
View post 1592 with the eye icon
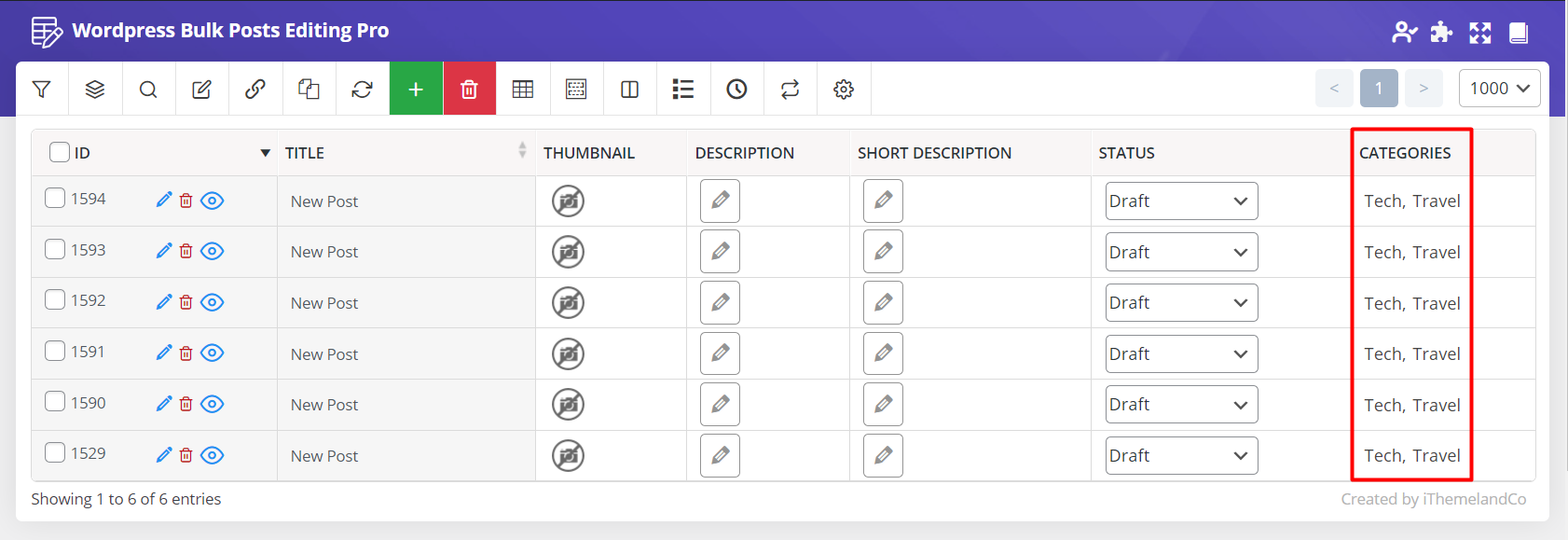pyautogui.click(x=213, y=302)
